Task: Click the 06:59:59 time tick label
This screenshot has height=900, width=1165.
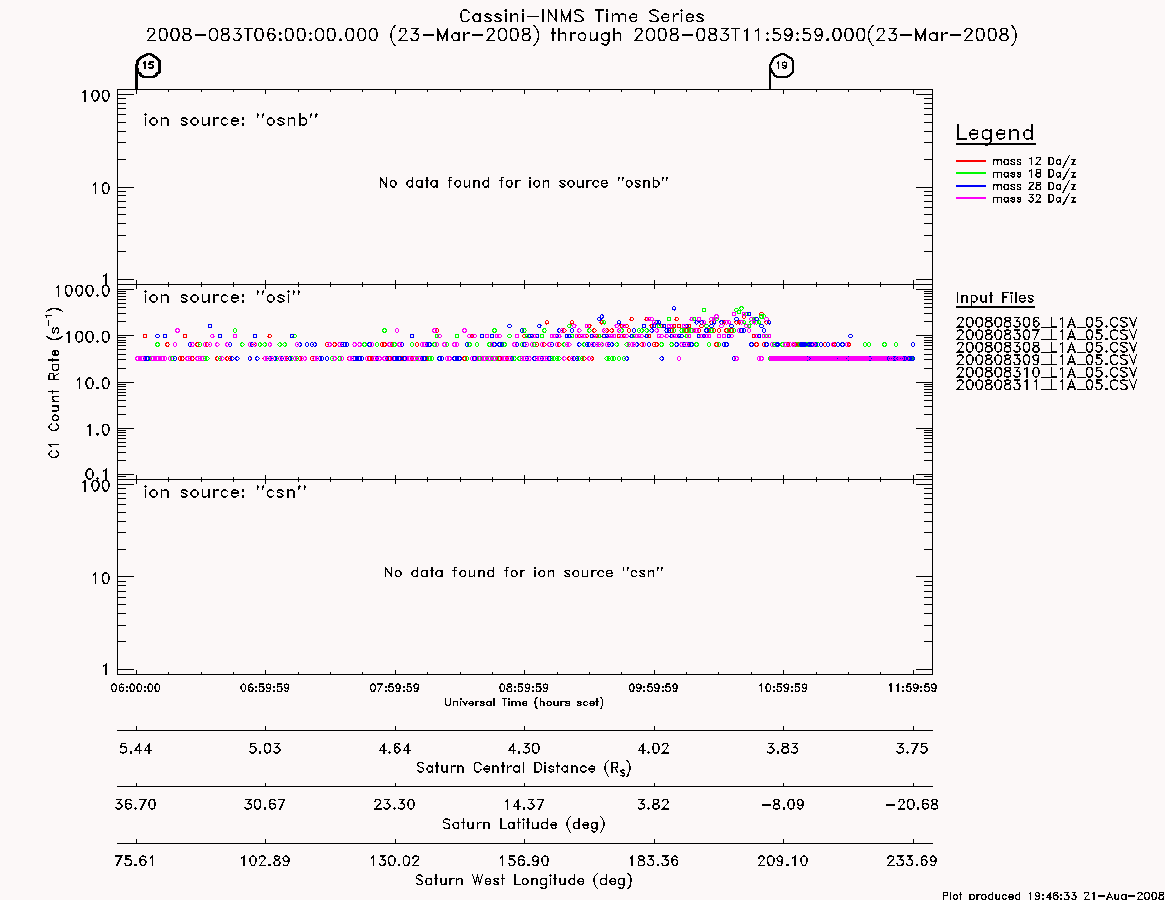Action: click(x=265, y=688)
